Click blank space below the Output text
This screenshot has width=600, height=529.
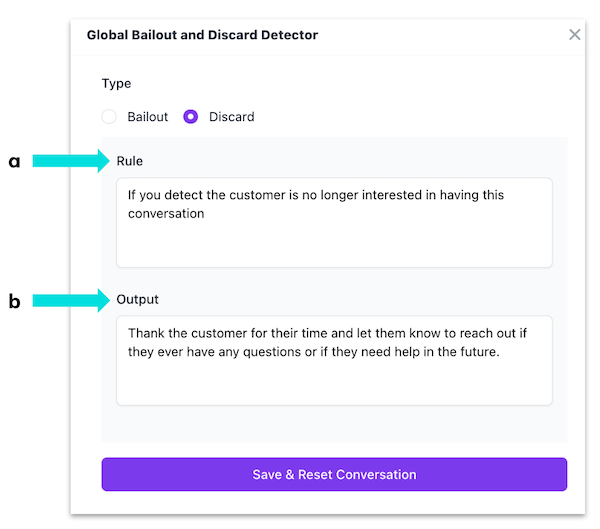pyautogui.click(x=334, y=385)
